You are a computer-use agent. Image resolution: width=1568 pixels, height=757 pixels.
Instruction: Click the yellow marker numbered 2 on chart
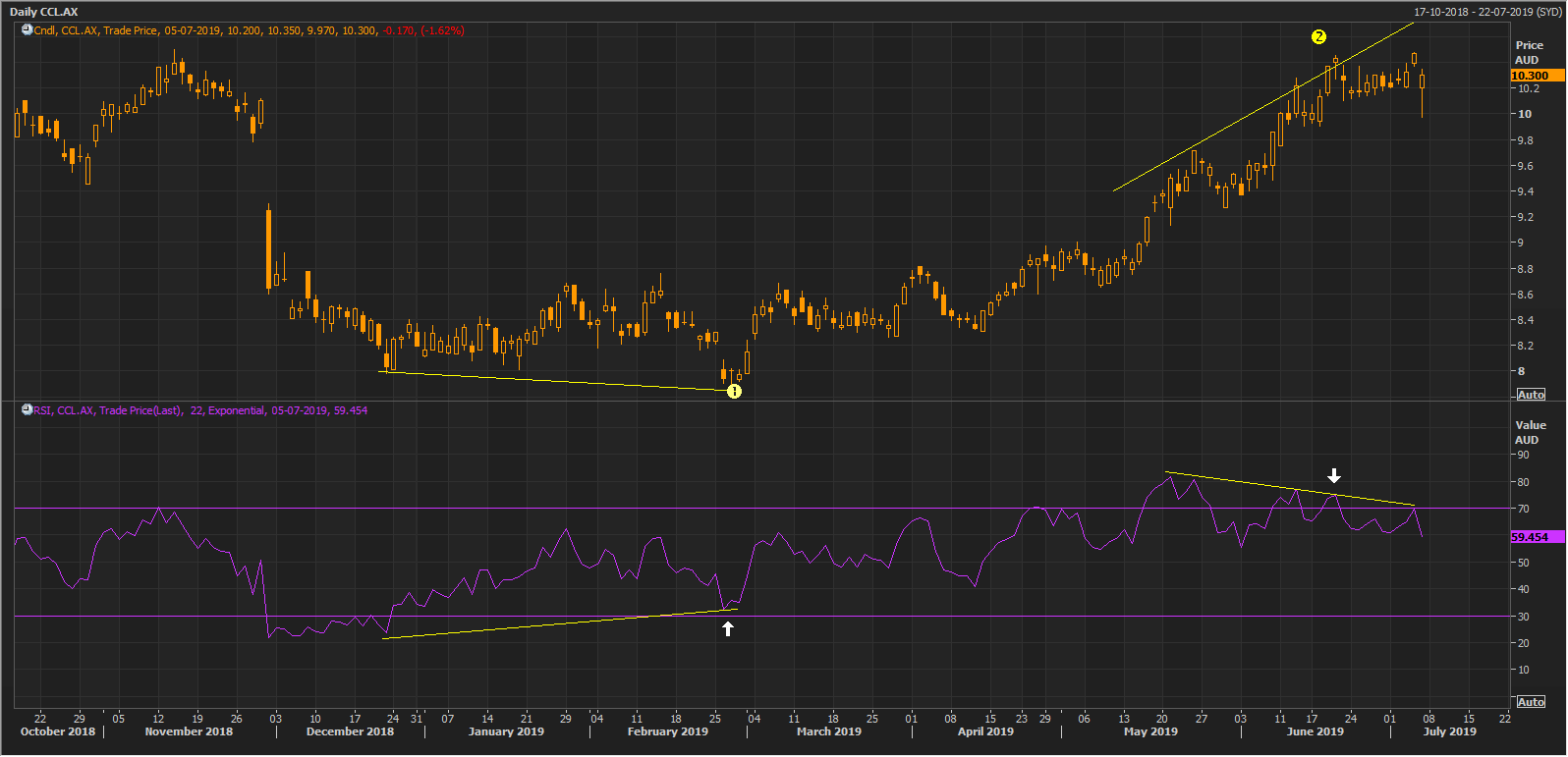1318,36
